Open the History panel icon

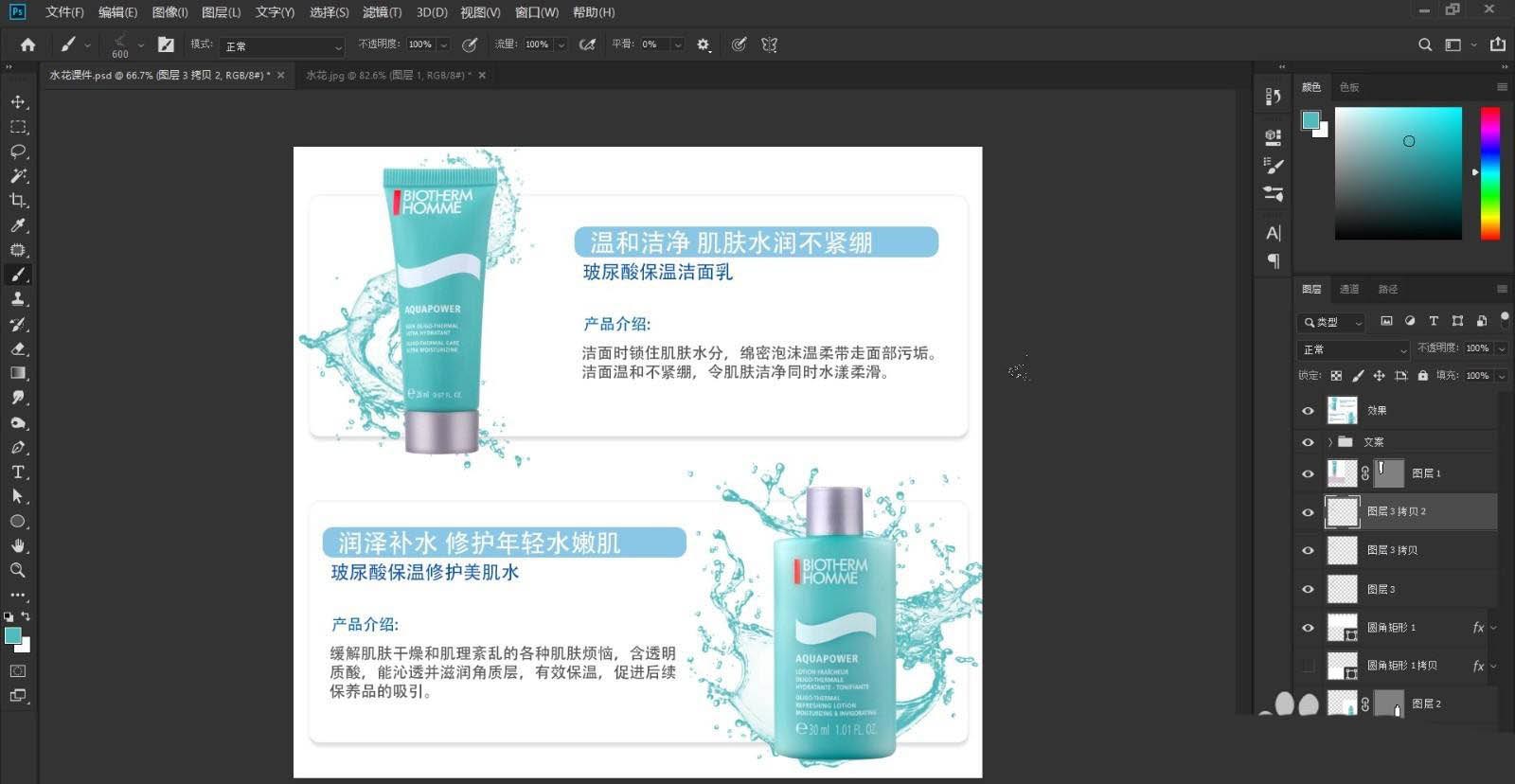1273,97
